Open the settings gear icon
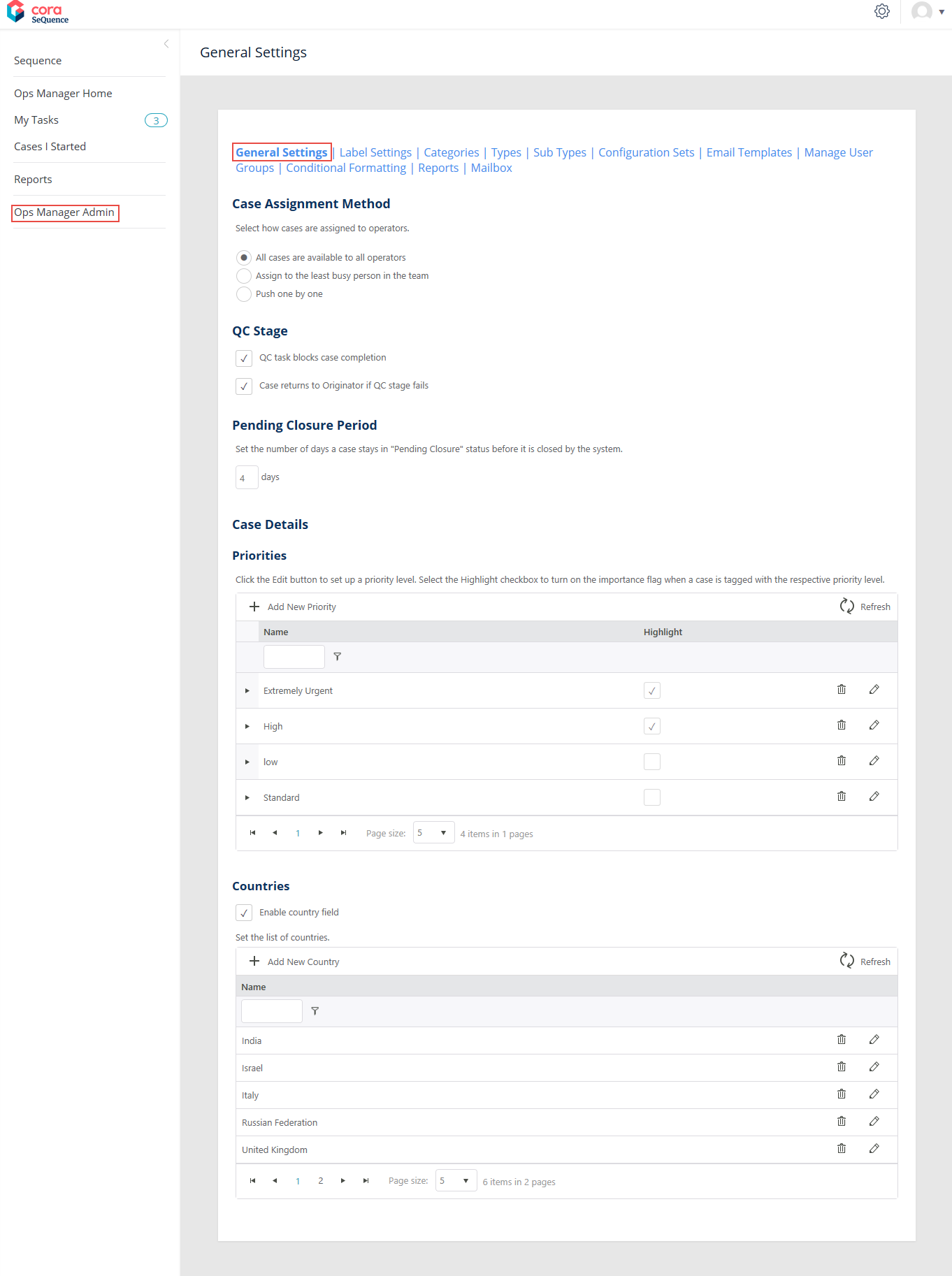 [881, 11]
